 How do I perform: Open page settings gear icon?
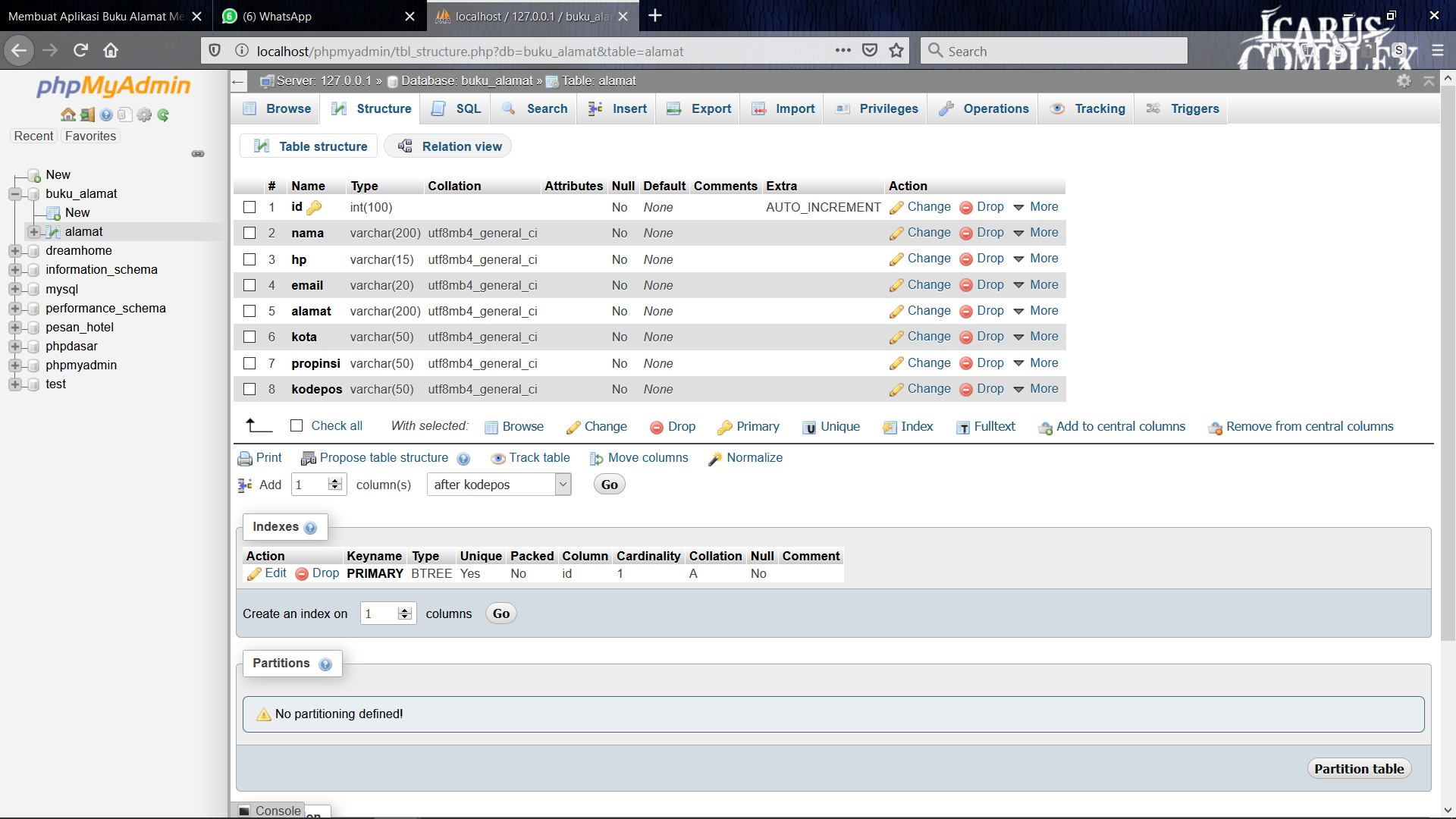click(x=1404, y=81)
